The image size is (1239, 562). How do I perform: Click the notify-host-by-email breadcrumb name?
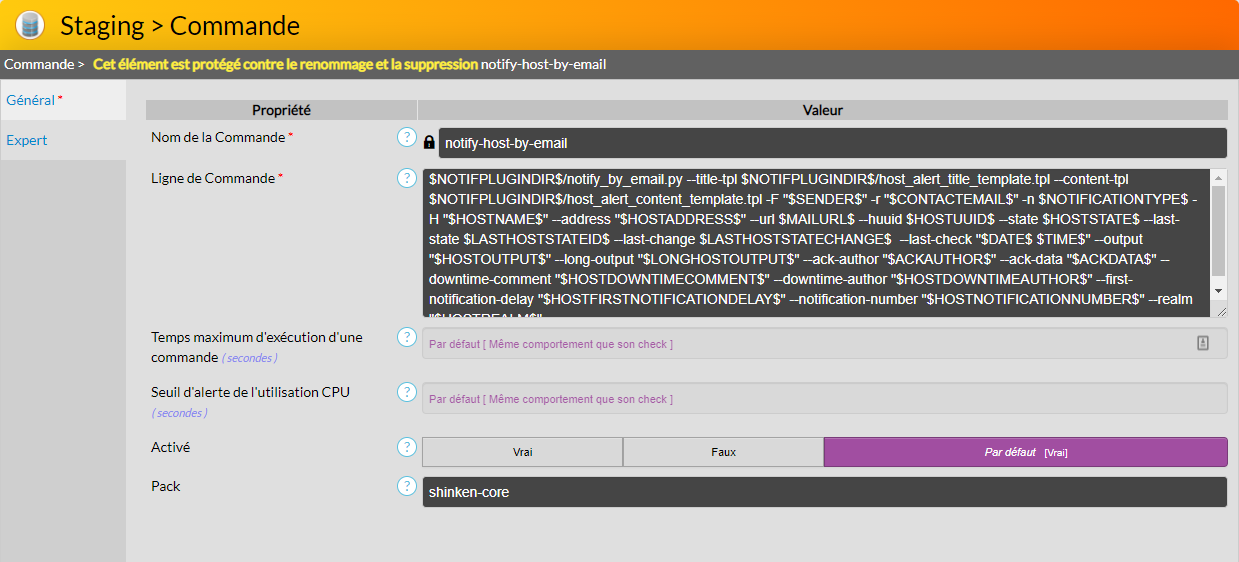543,64
